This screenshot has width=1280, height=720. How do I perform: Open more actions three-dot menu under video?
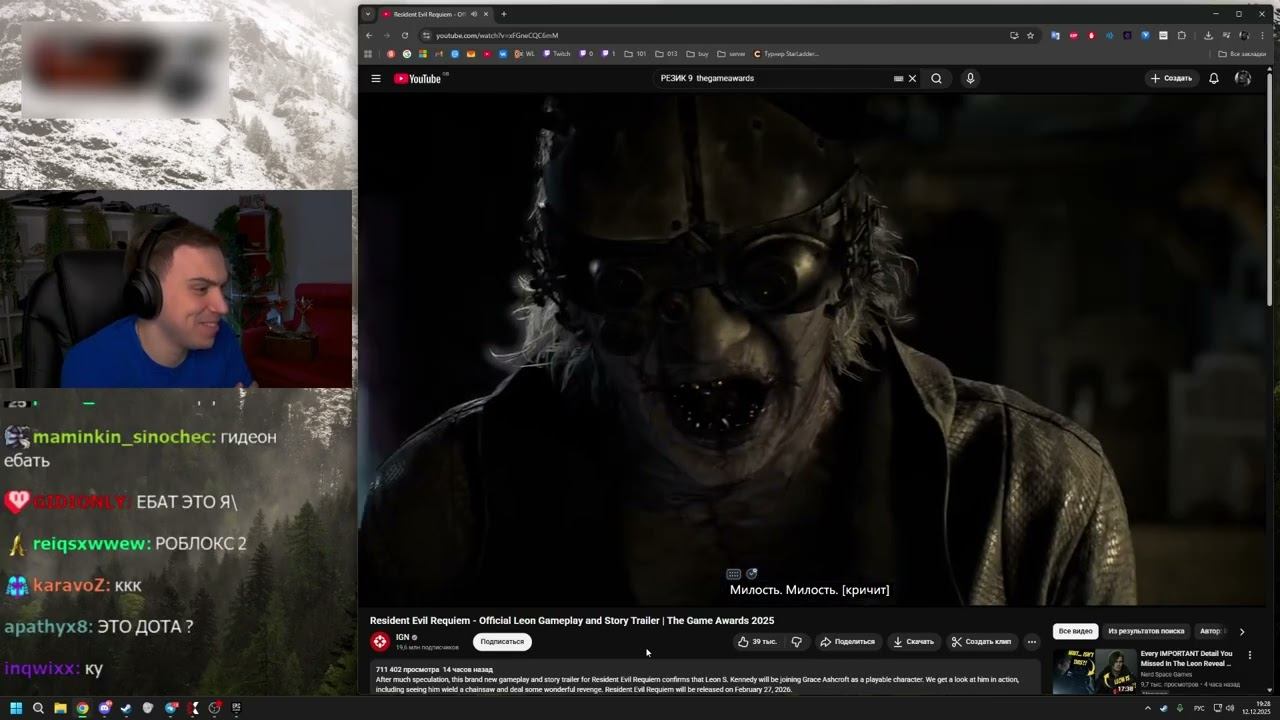pos(1032,642)
